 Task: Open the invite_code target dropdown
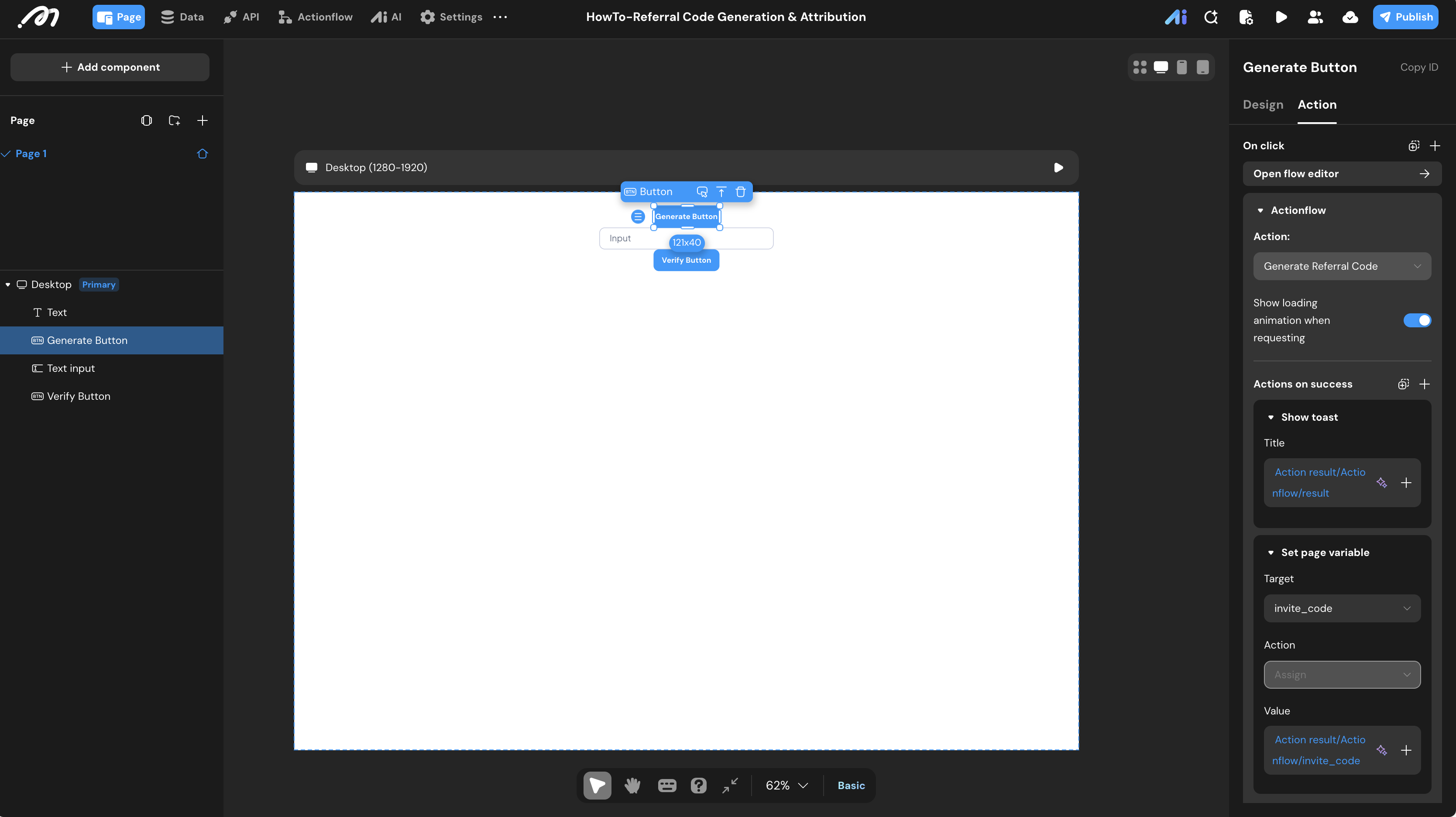[1342, 608]
